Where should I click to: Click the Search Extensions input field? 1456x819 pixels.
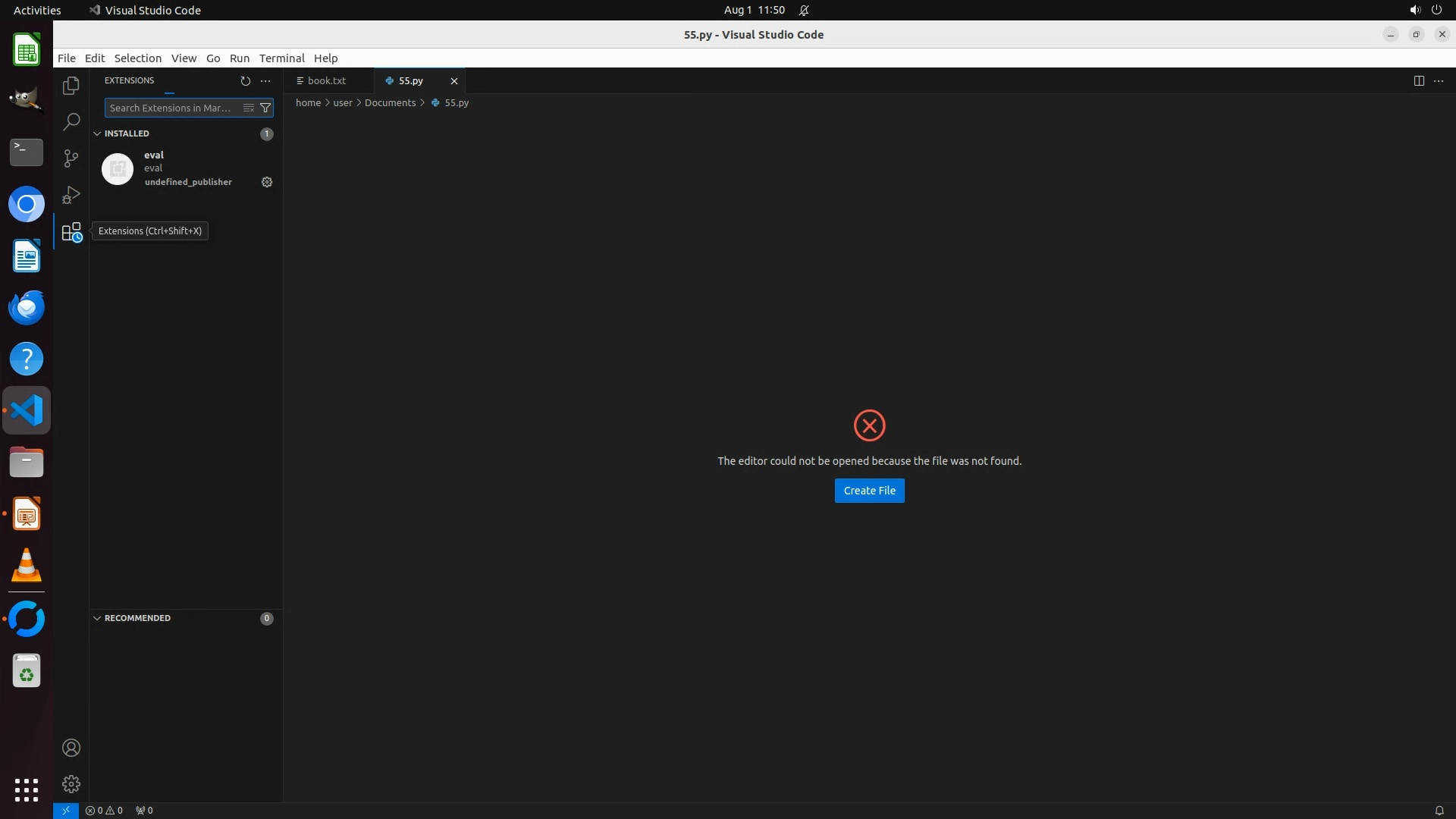(x=171, y=108)
